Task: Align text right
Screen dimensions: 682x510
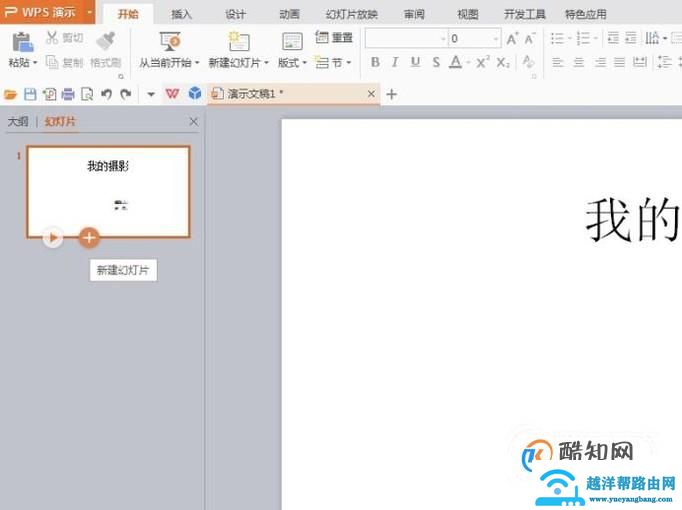Action: tap(600, 63)
